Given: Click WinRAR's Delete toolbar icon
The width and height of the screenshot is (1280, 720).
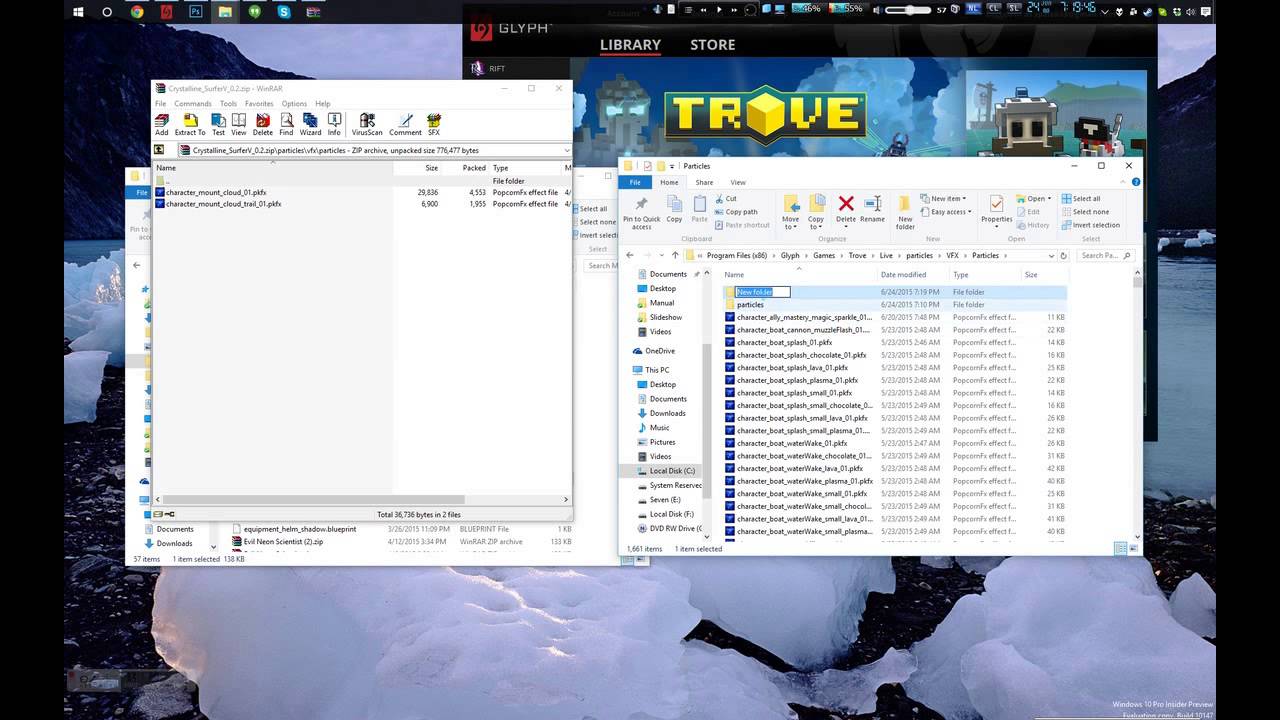Looking at the screenshot, I should (x=263, y=124).
